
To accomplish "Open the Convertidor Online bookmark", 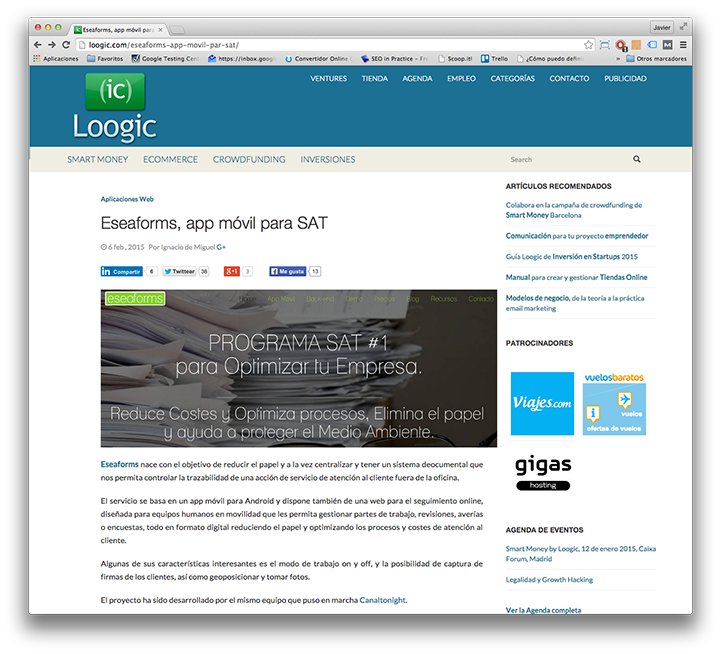I will pyautogui.click(x=318, y=58).
